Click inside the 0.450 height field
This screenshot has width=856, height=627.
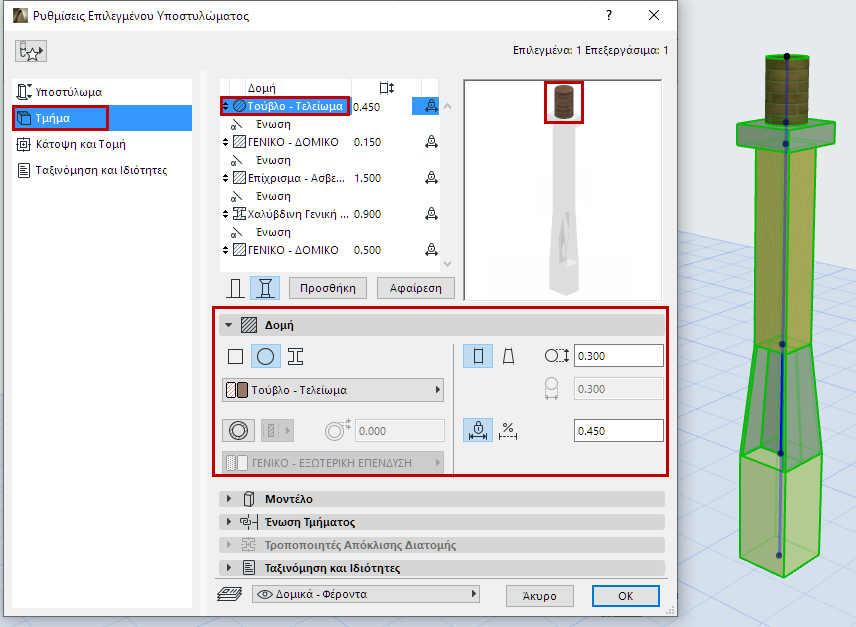click(618, 431)
